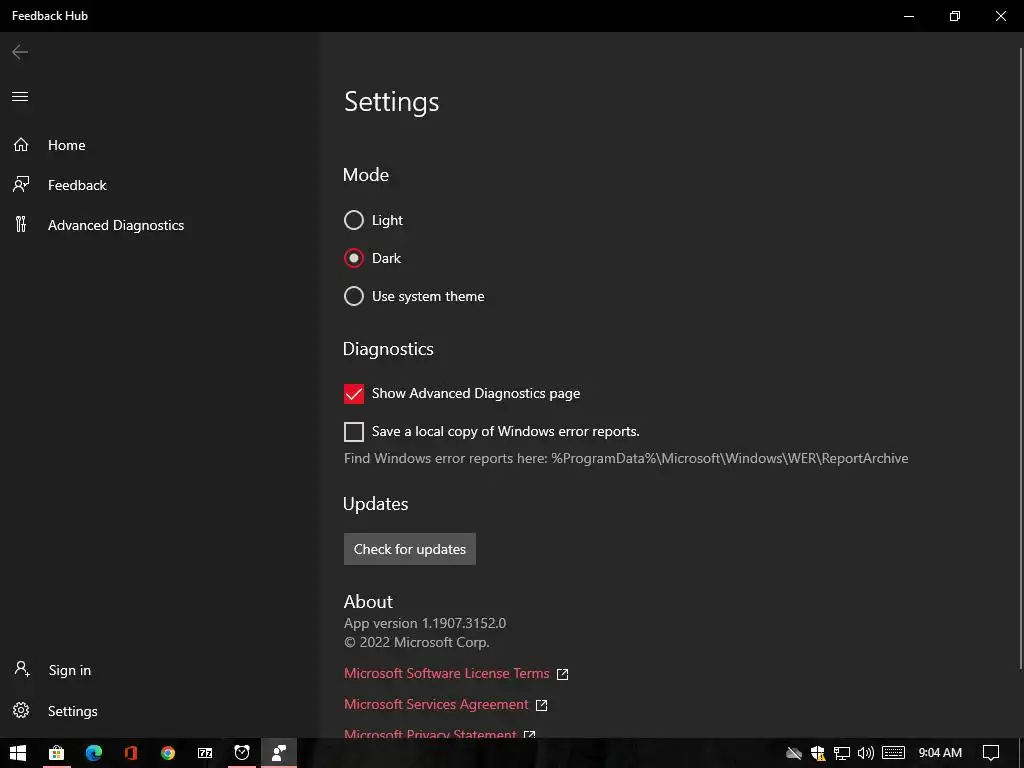This screenshot has width=1024, height=768.
Task: Click the App version 1.1907.3152.0 text
Action: tap(425, 623)
